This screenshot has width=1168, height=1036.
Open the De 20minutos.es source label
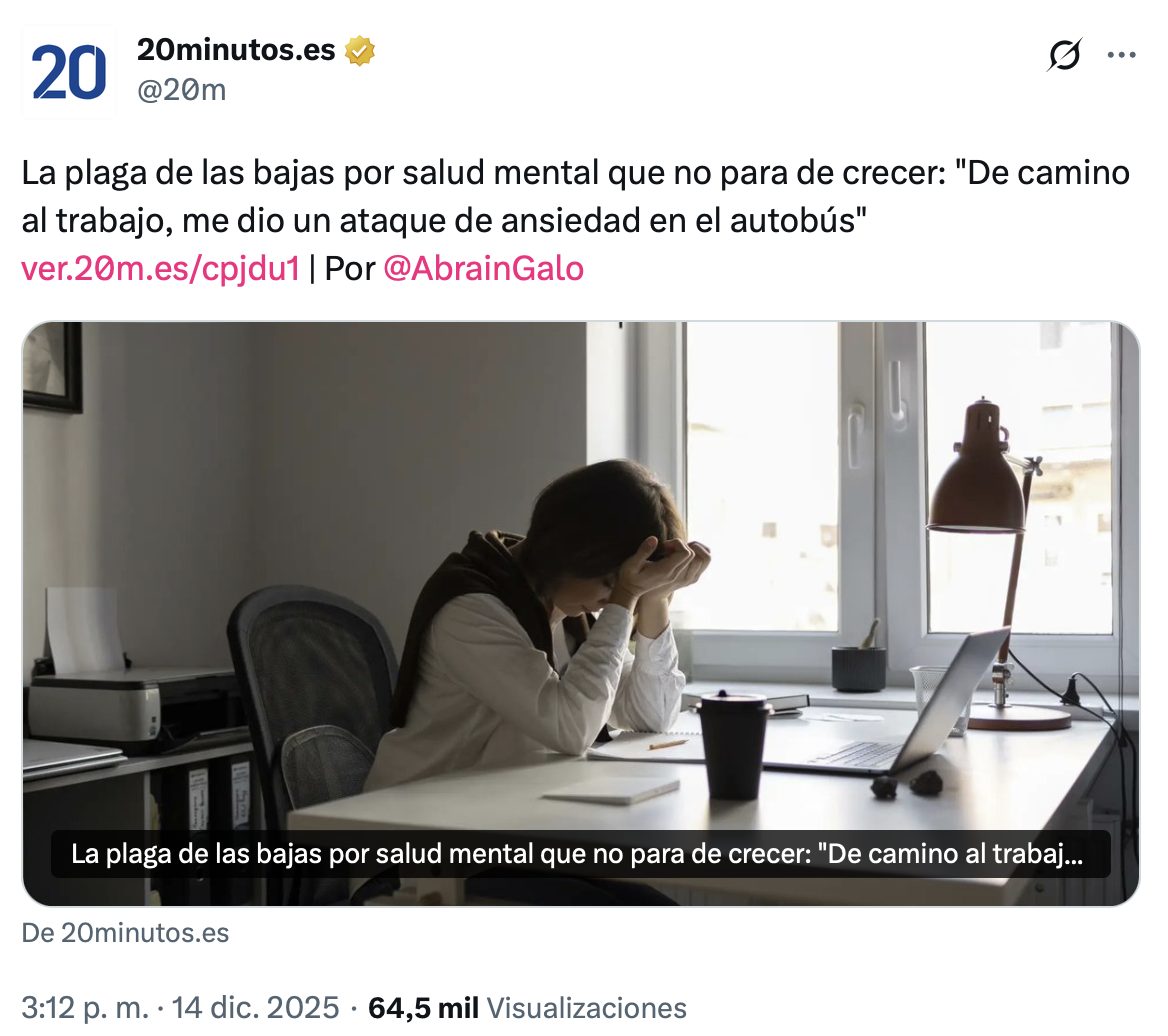click(x=125, y=932)
